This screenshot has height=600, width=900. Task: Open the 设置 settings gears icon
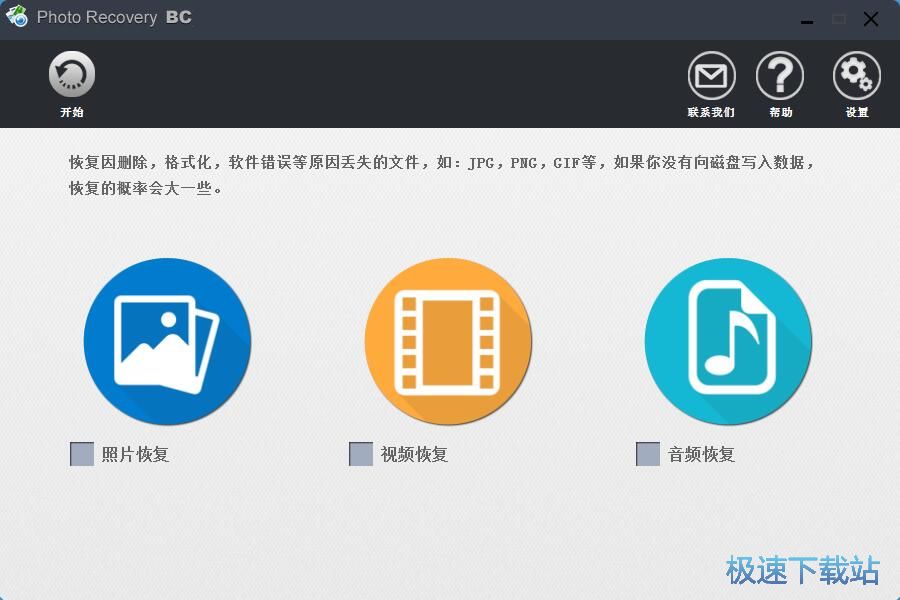[x=856, y=76]
